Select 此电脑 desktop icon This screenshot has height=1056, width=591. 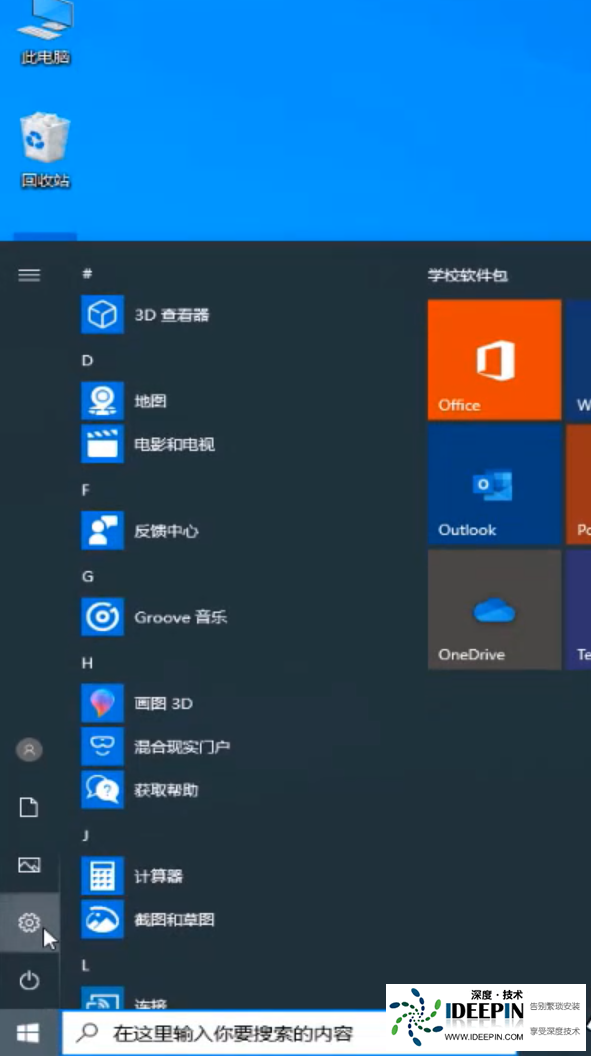[x=46, y=33]
